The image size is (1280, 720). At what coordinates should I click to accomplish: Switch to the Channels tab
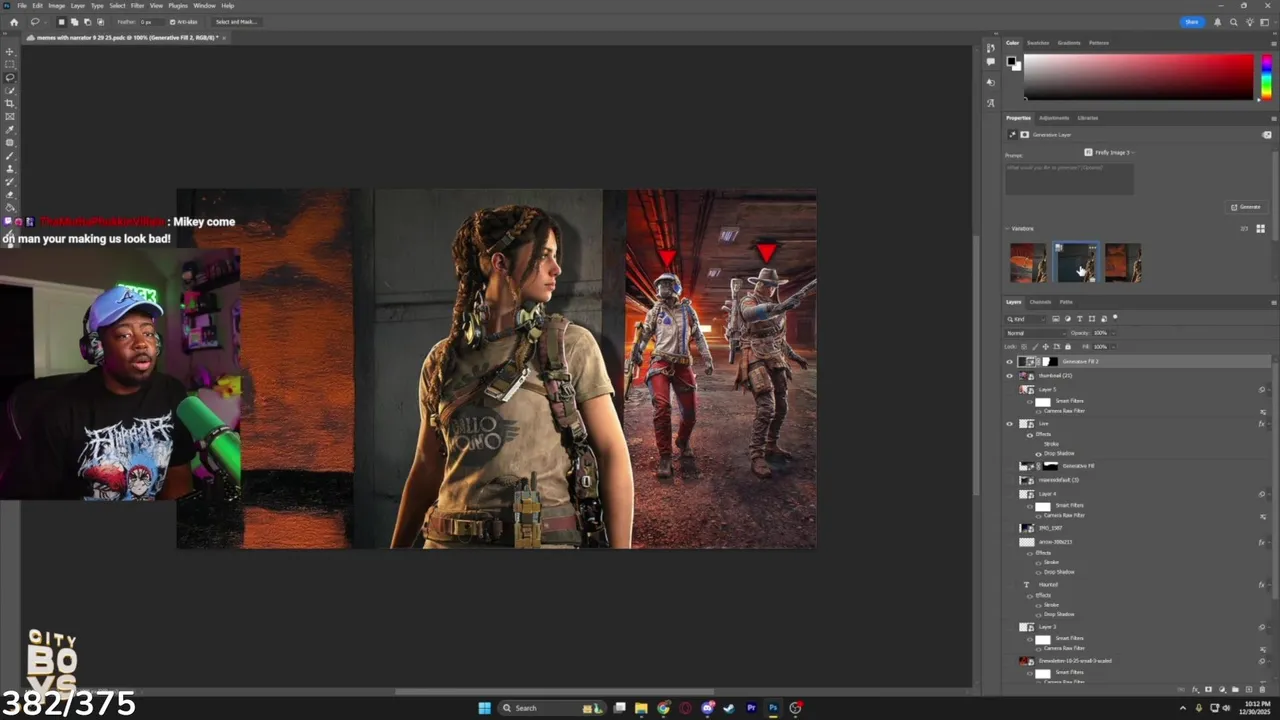[x=1040, y=302]
